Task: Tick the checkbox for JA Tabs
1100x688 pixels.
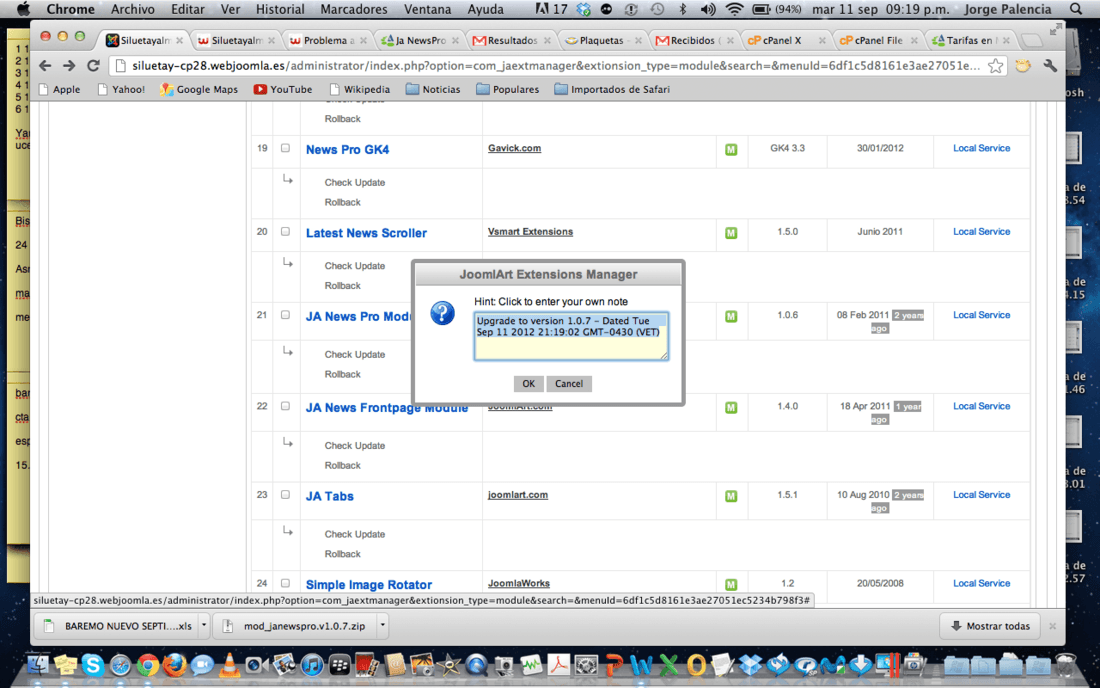Action: click(285, 494)
